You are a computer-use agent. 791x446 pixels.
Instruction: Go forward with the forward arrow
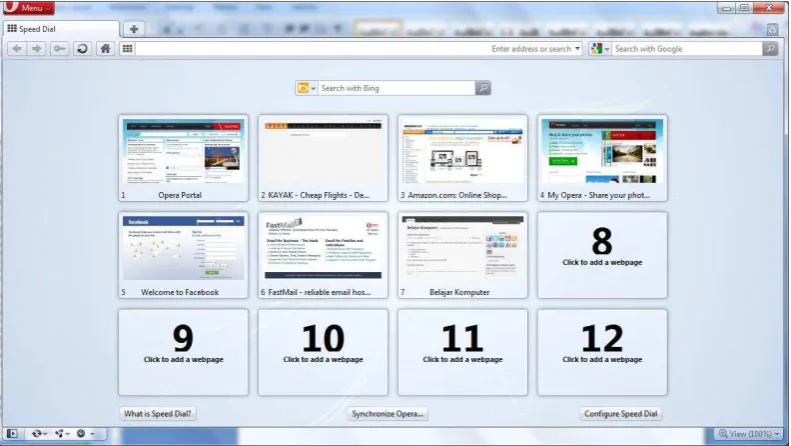pos(37,48)
